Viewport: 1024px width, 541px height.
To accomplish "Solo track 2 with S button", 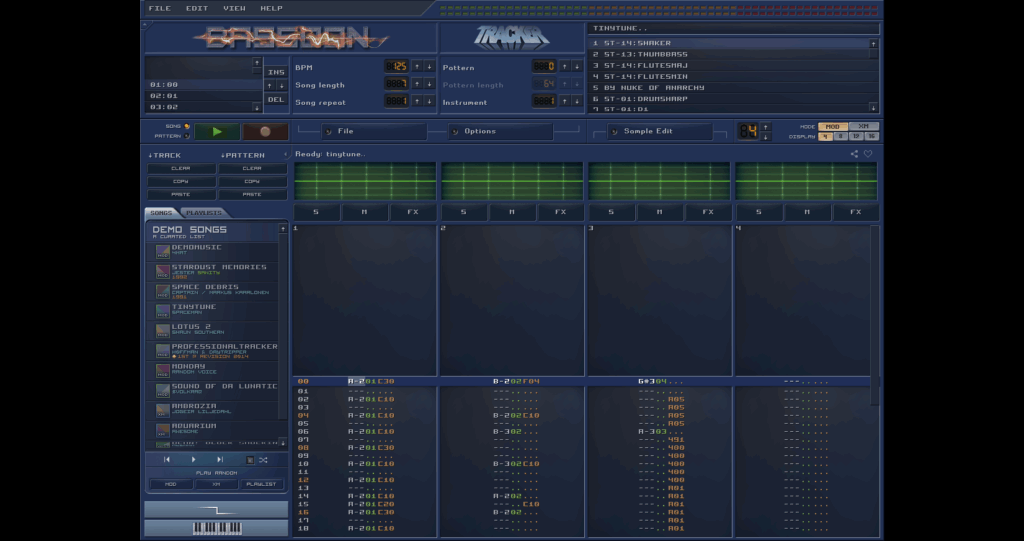I will [x=462, y=212].
